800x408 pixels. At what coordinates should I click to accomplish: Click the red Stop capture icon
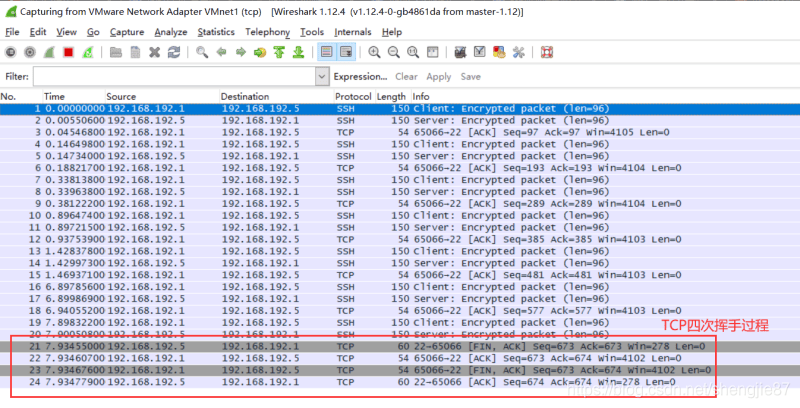point(69,52)
